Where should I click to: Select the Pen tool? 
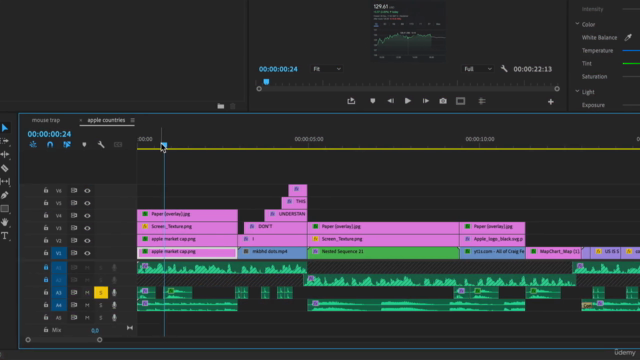[x=5, y=195]
